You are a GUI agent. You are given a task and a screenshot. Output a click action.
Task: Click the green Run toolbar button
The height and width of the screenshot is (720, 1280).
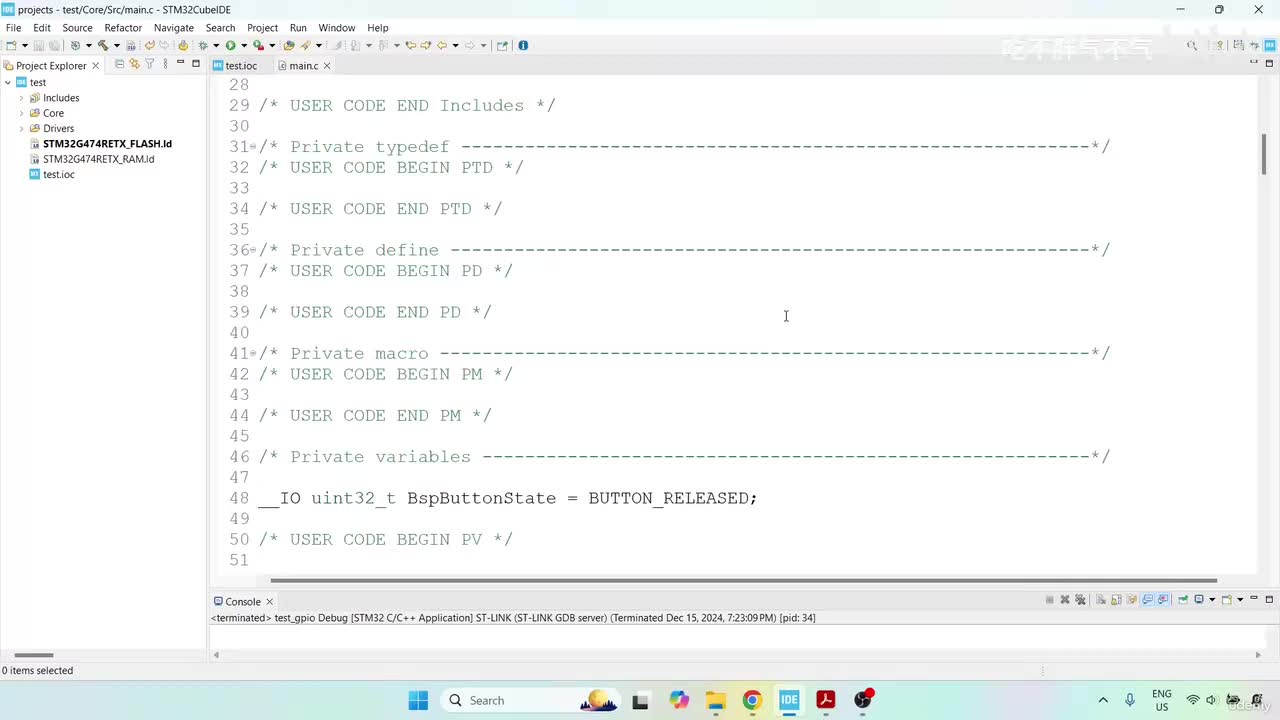tap(230, 45)
